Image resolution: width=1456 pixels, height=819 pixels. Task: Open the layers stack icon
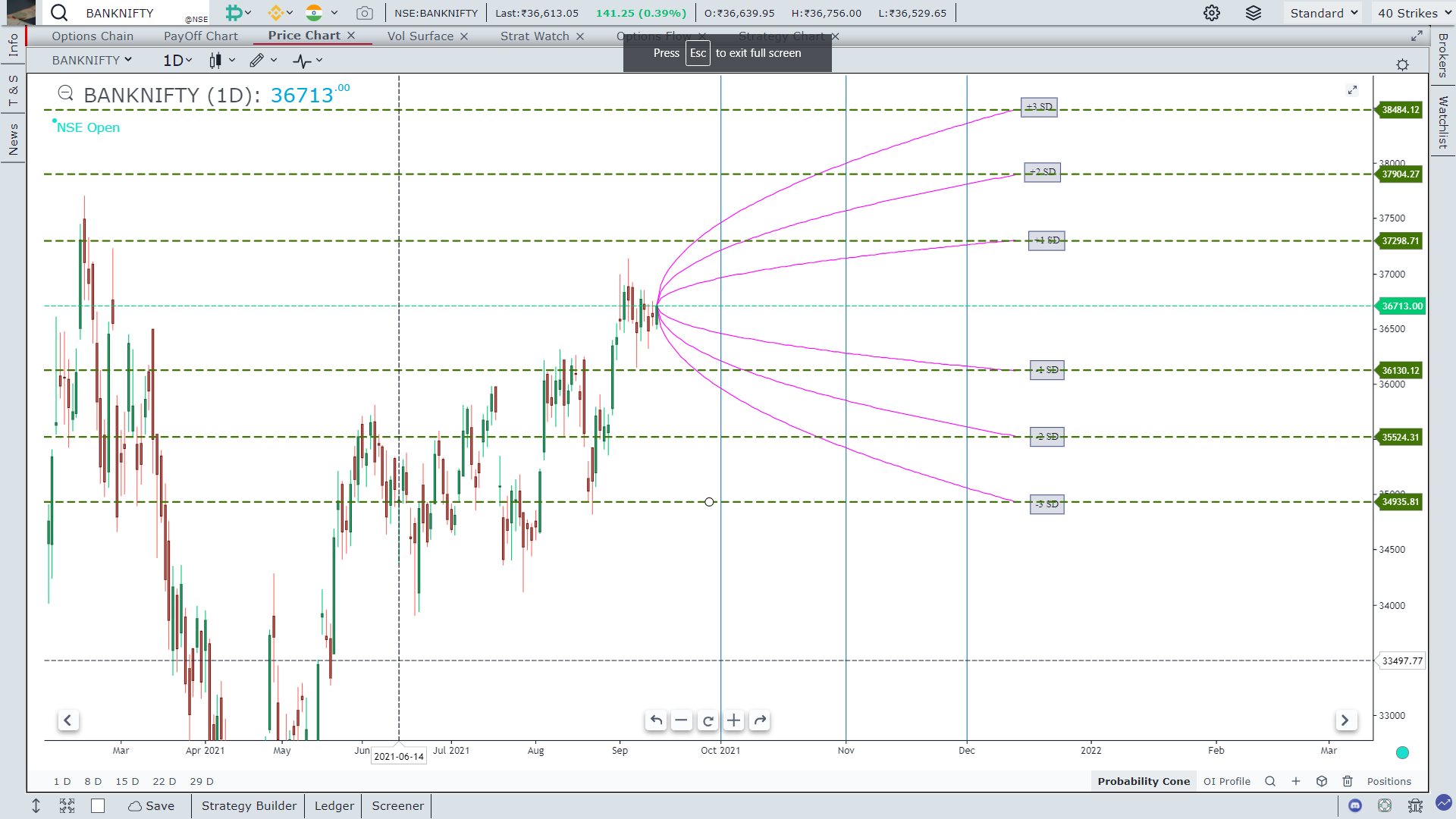coord(1254,13)
